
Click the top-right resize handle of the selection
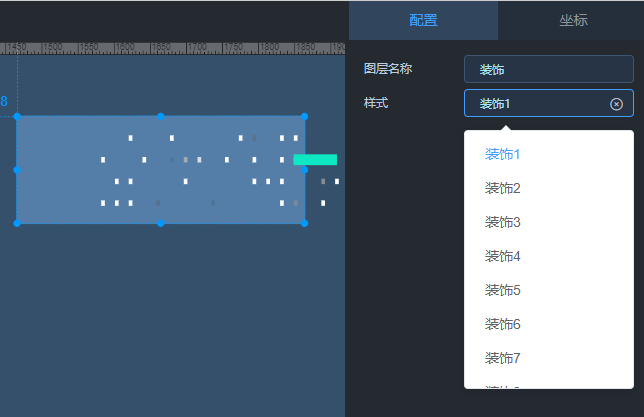(x=305, y=116)
